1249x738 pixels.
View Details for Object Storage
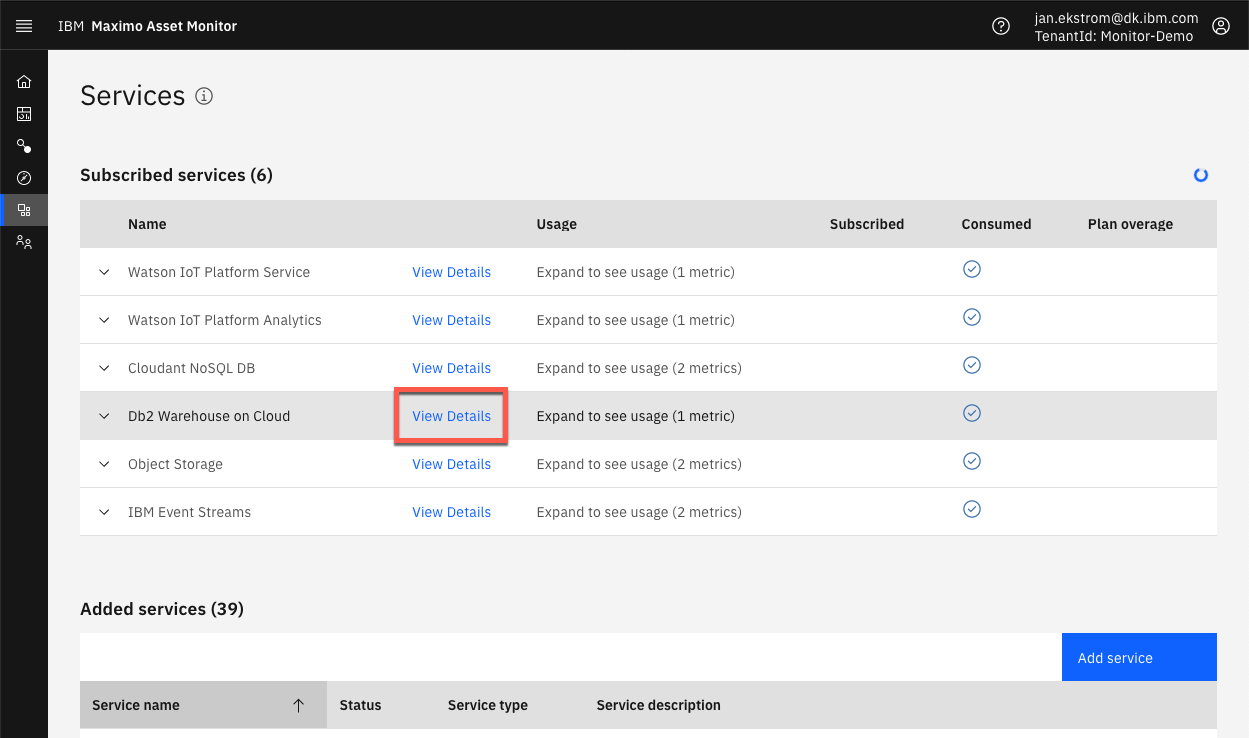(451, 464)
